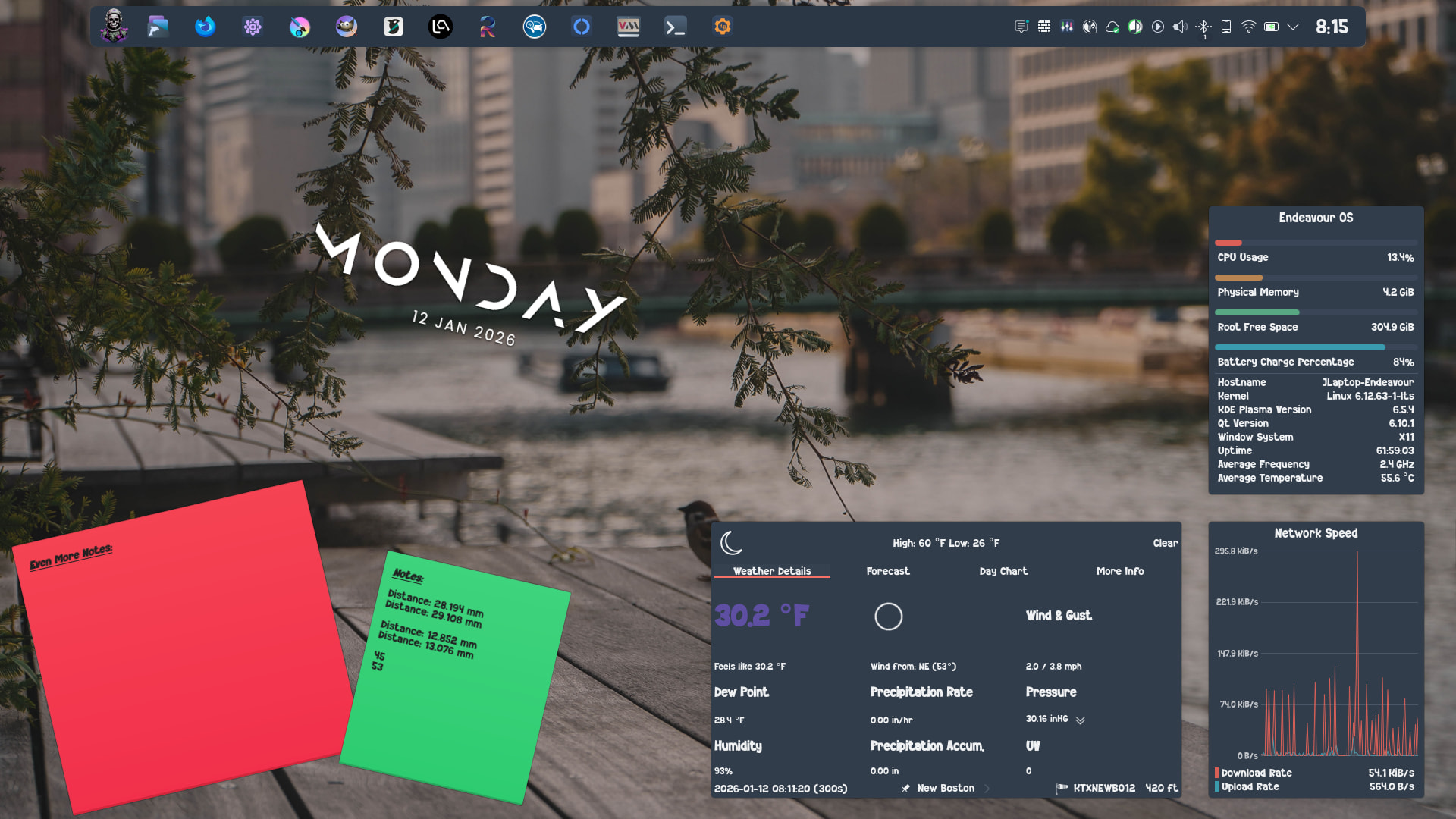Screen dimensions: 1456x819
Task: Launch Firefox from the top panel
Action: tap(205, 27)
